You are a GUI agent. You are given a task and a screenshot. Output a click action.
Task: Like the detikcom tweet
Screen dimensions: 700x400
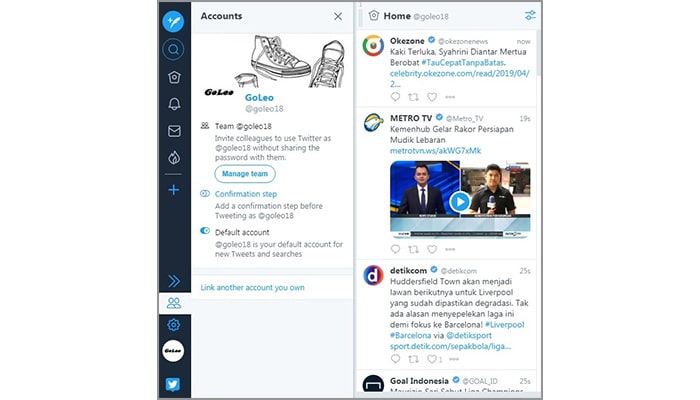click(x=434, y=358)
